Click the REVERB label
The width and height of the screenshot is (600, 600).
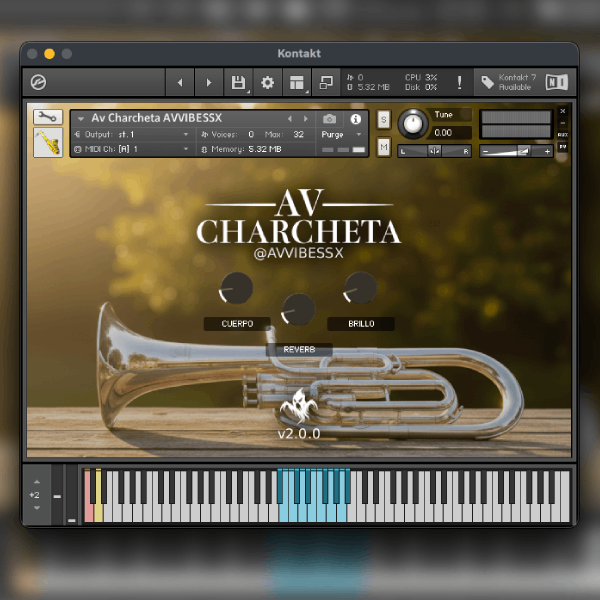[299, 349]
